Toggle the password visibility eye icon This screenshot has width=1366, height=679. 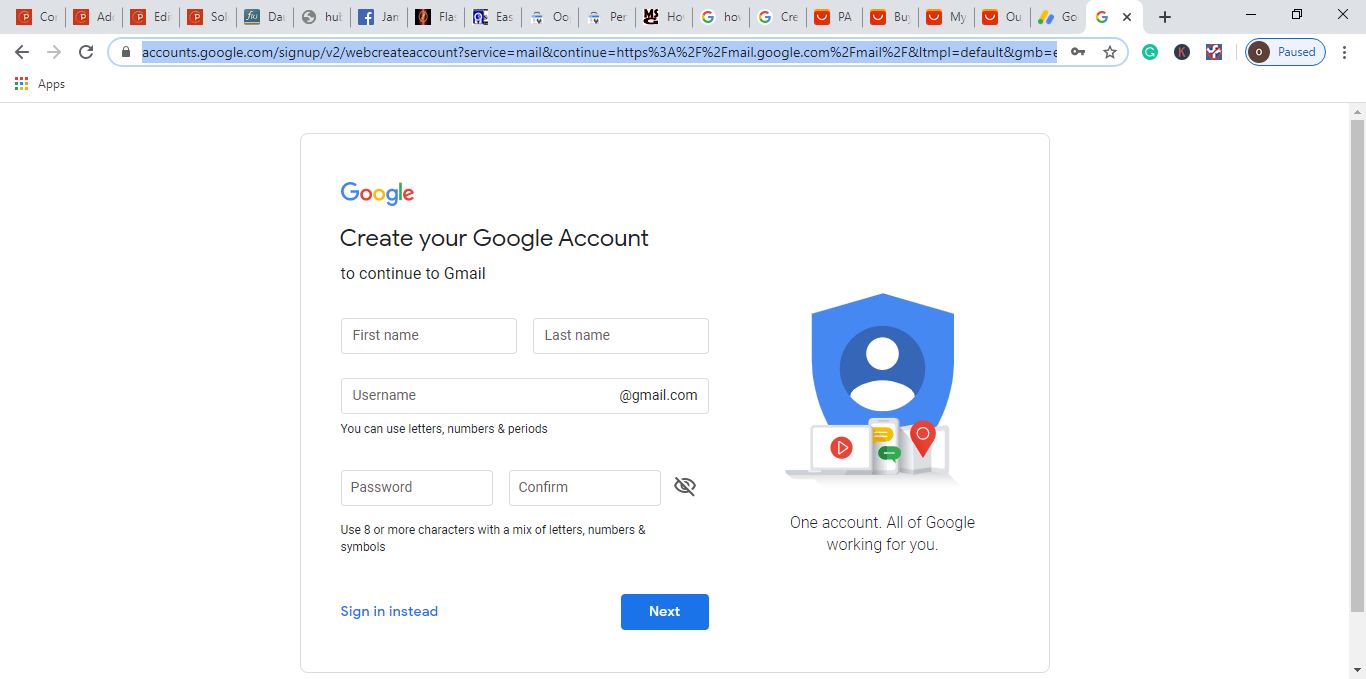click(684, 486)
